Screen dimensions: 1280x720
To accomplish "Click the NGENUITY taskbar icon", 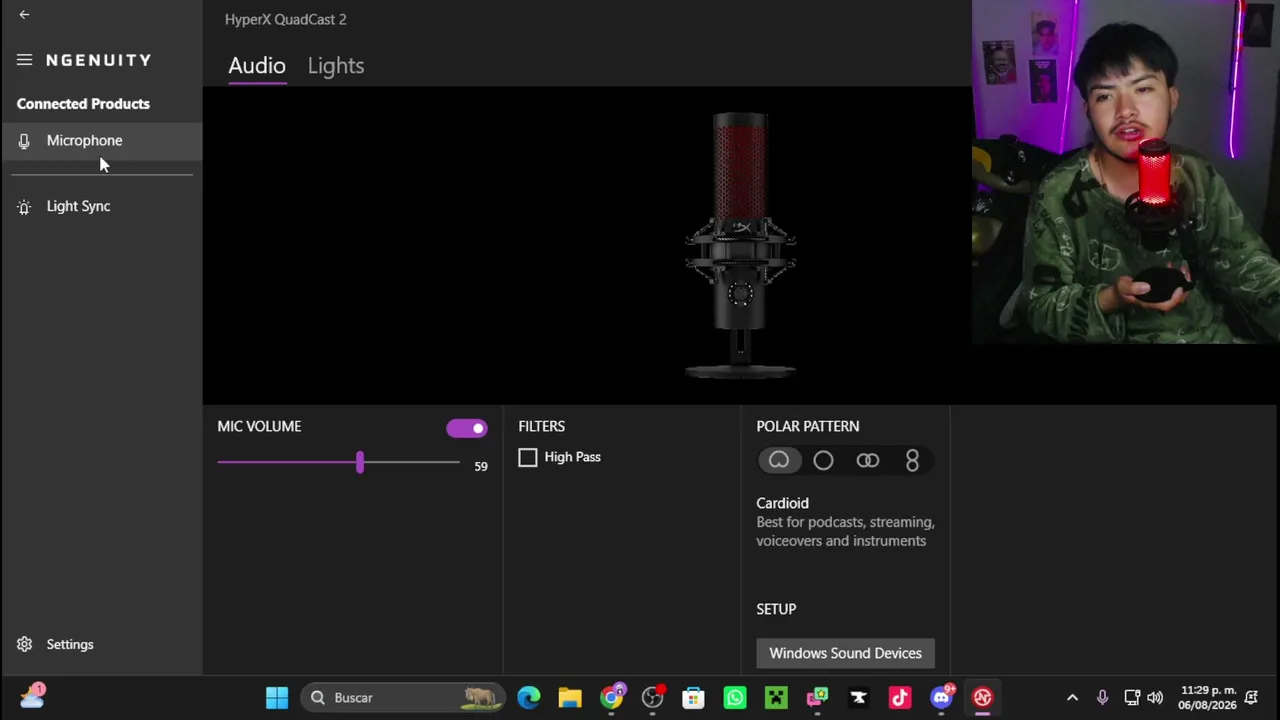I will [x=982, y=698].
